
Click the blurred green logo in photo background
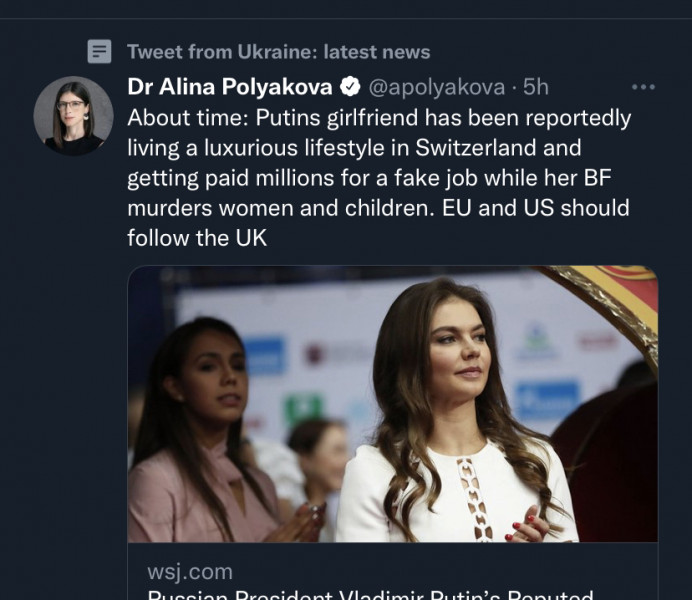(302, 410)
